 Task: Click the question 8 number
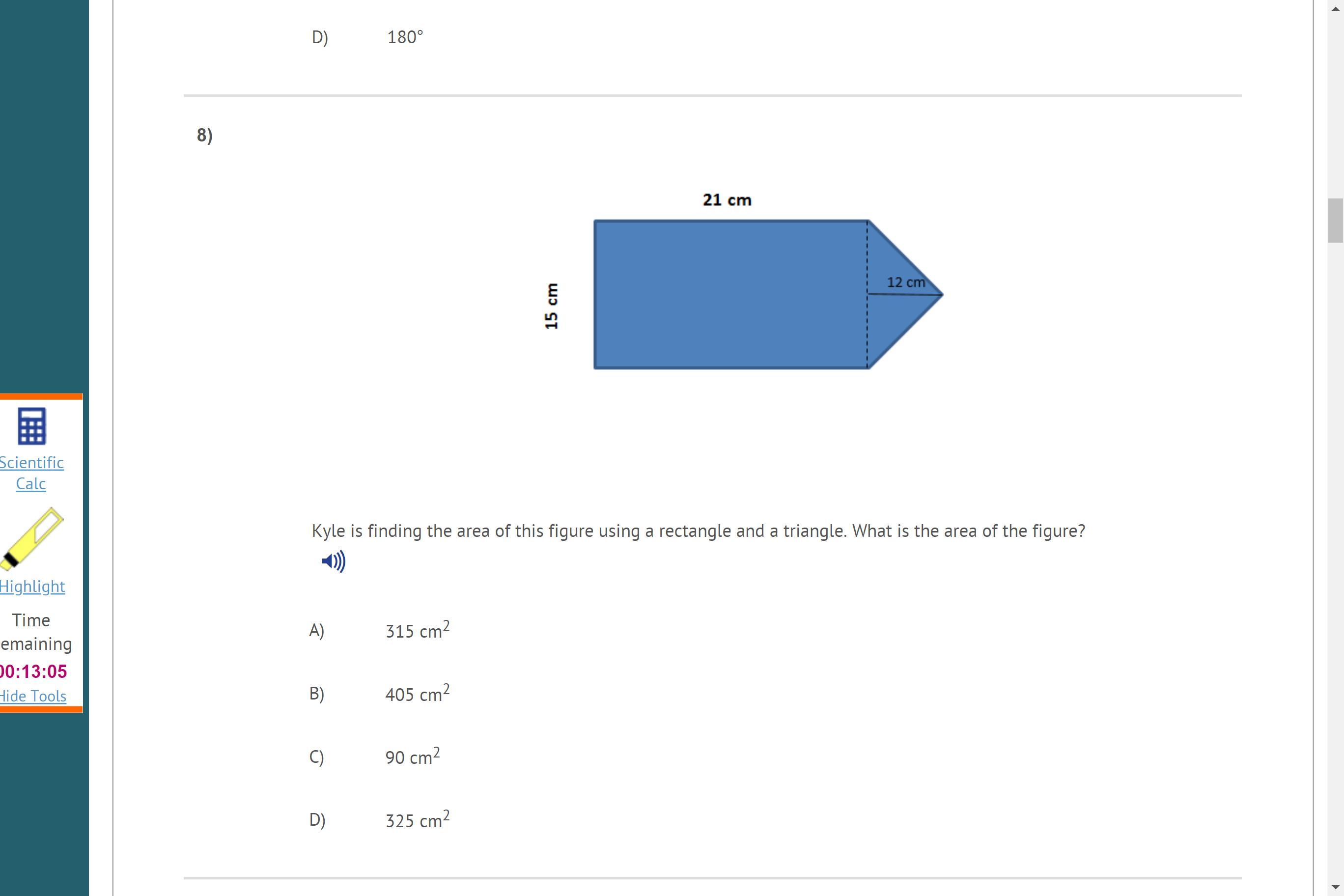pyautogui.click(x=204, y=136)
